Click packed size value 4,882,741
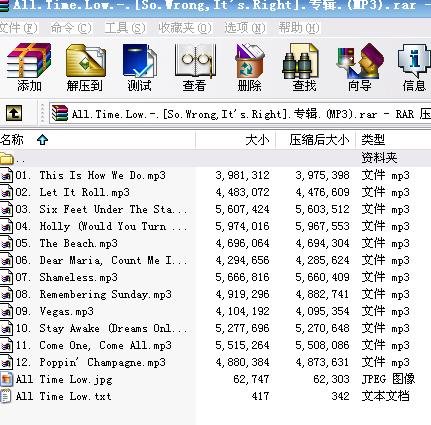This screenshot has height=425, width=431. (x=322, y=294)
